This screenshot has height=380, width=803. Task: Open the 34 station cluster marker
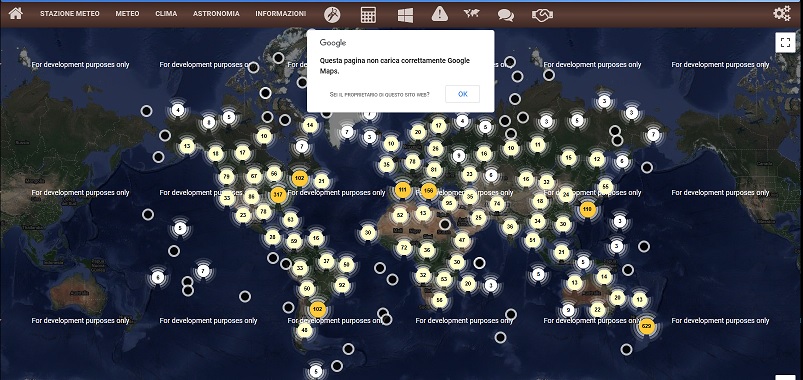click(537, 221)
